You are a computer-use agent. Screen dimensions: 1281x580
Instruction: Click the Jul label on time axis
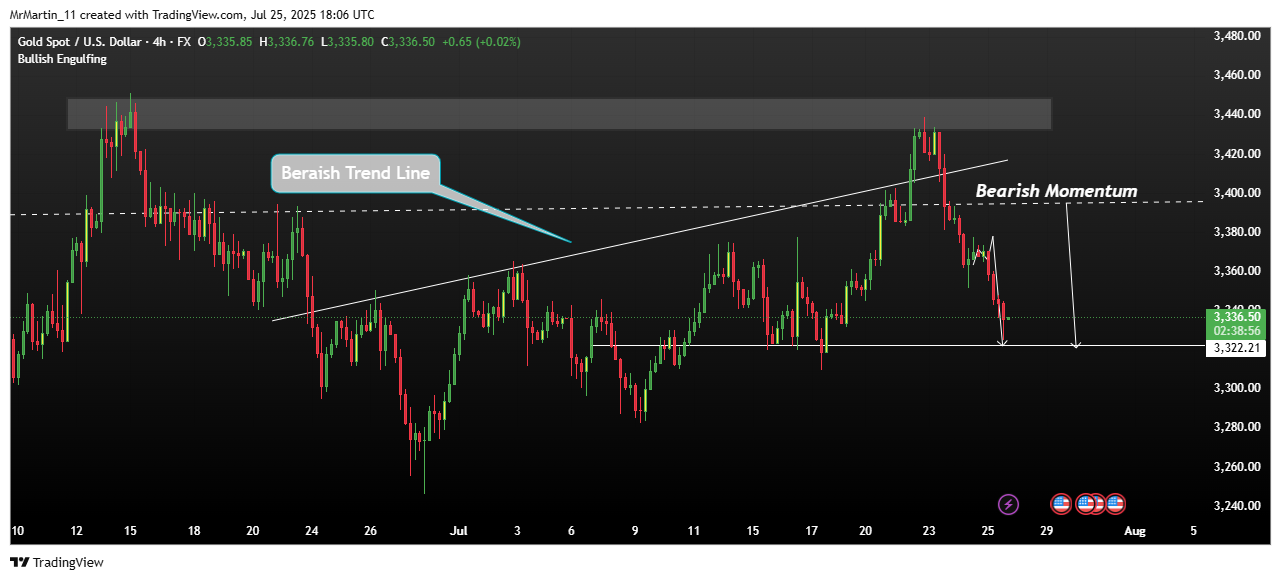458,531
